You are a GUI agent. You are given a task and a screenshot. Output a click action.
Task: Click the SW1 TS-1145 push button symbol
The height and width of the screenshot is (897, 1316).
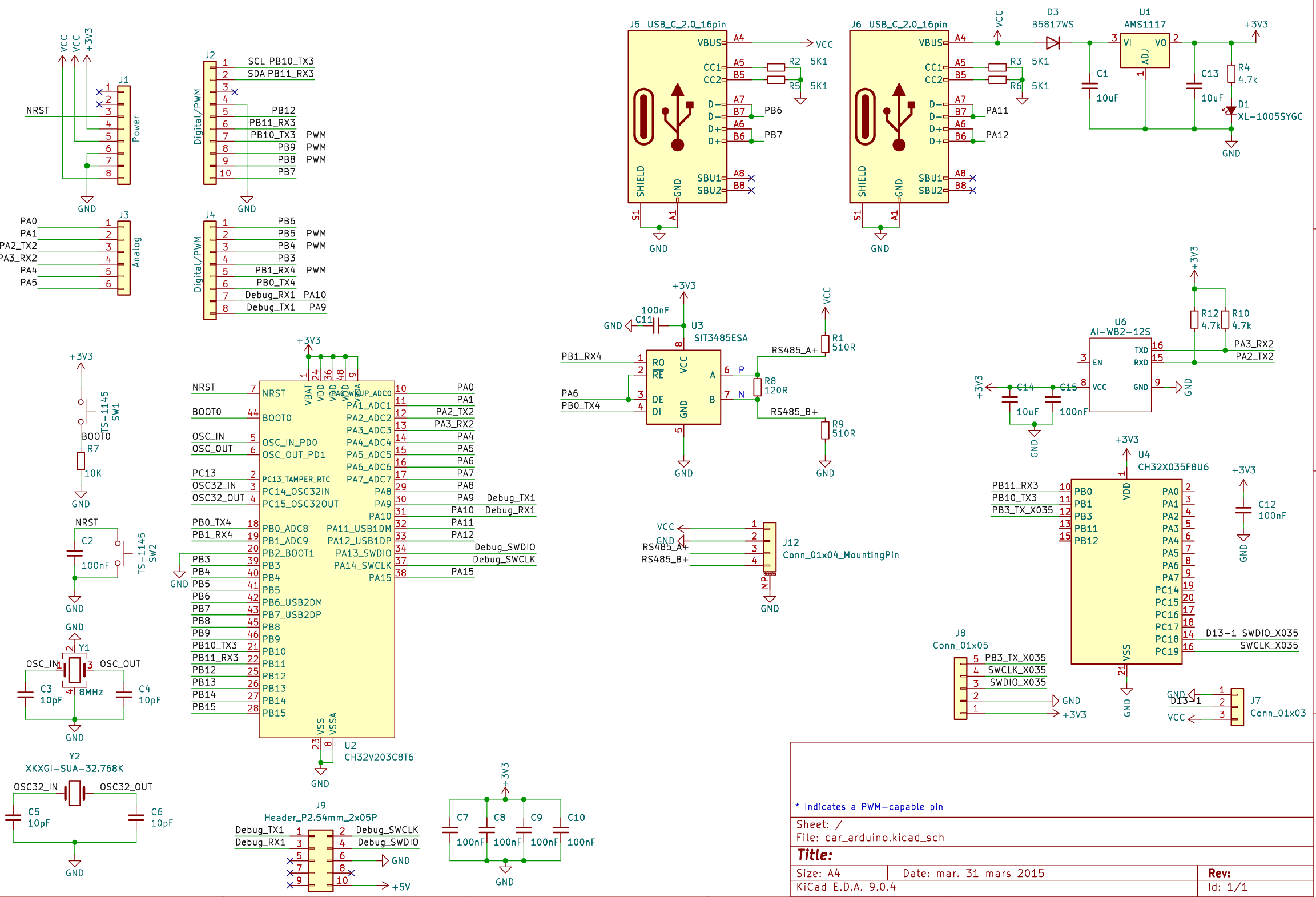click(x=84, y=412)
